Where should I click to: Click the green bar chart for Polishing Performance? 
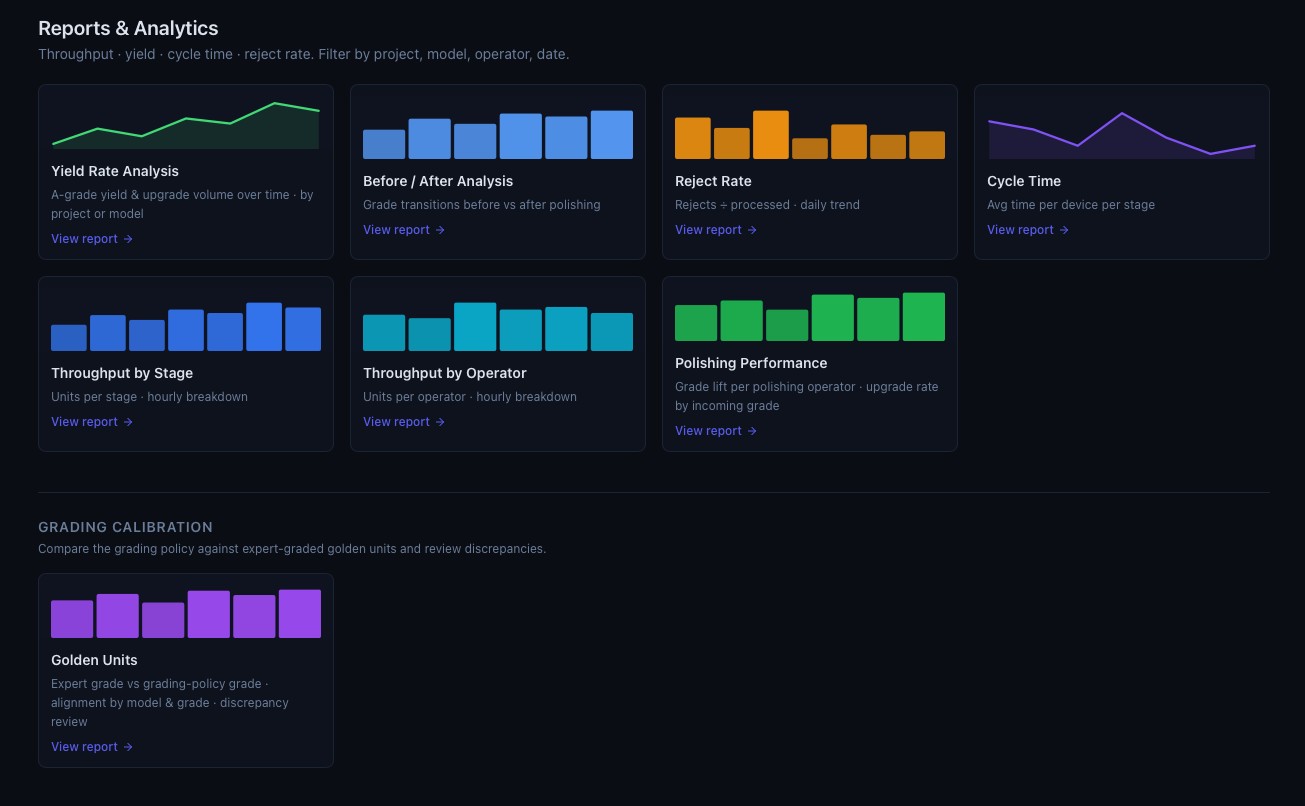[810, 316]
